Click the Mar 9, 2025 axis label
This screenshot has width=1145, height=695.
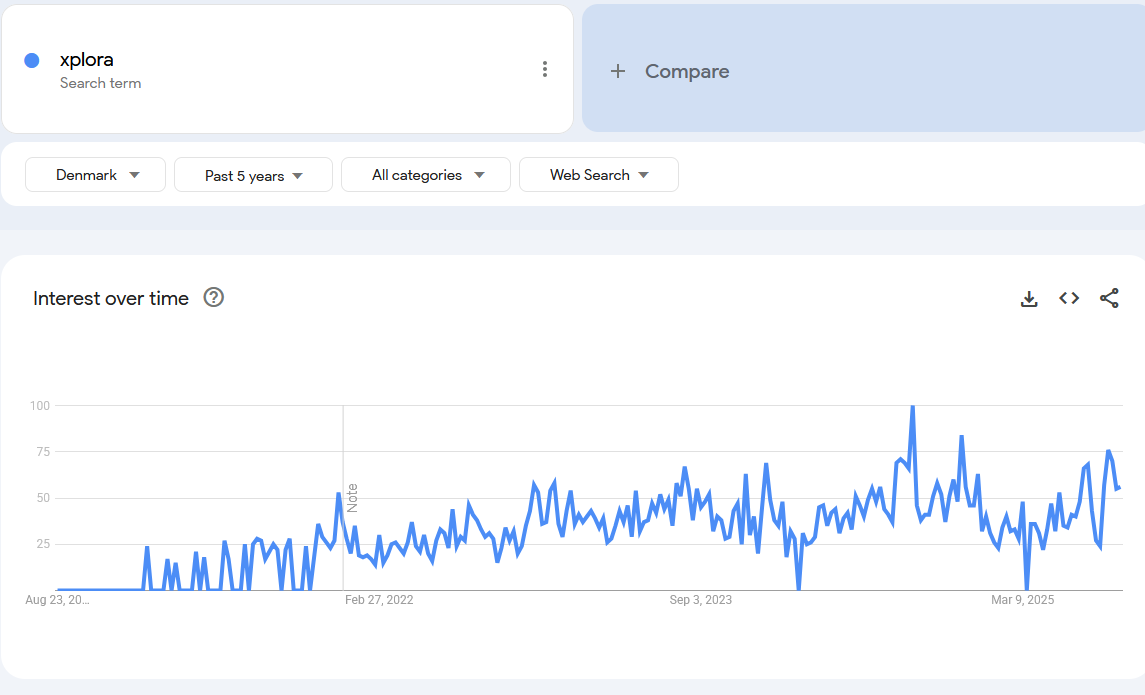pyautogui.click(x=1022, y=600)
